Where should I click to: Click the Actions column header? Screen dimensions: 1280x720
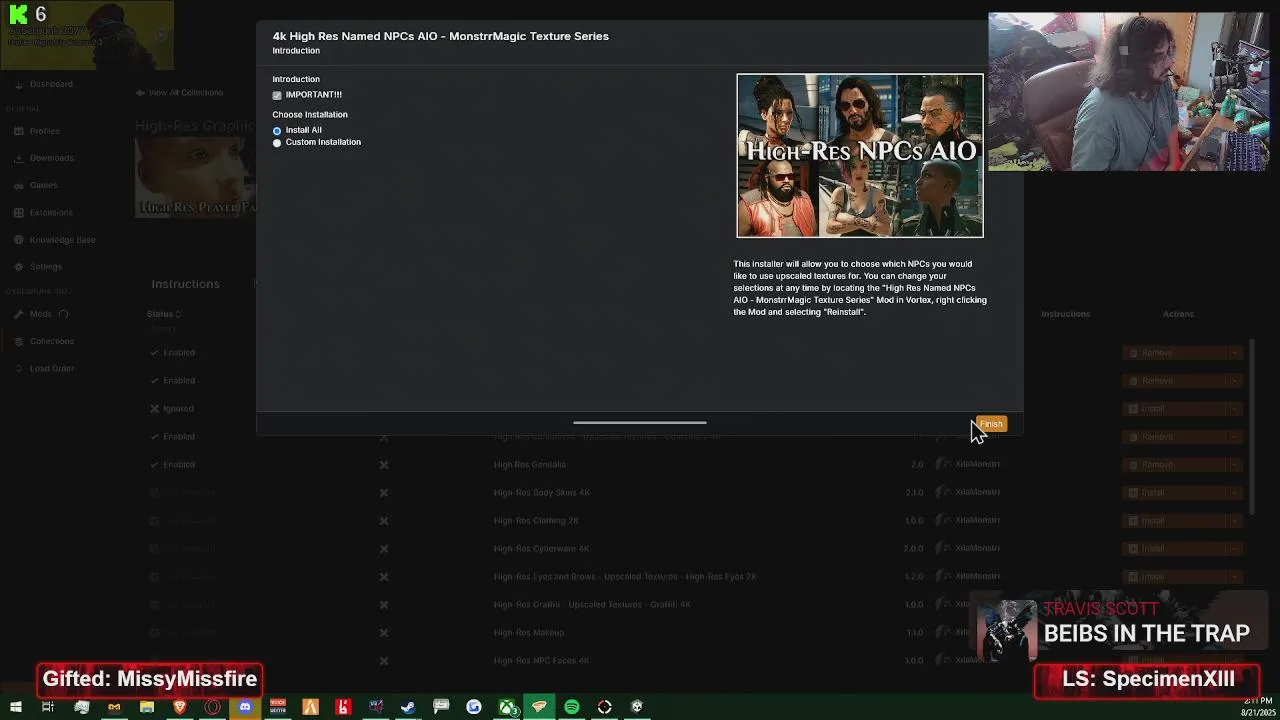(x=1178, y=314)
